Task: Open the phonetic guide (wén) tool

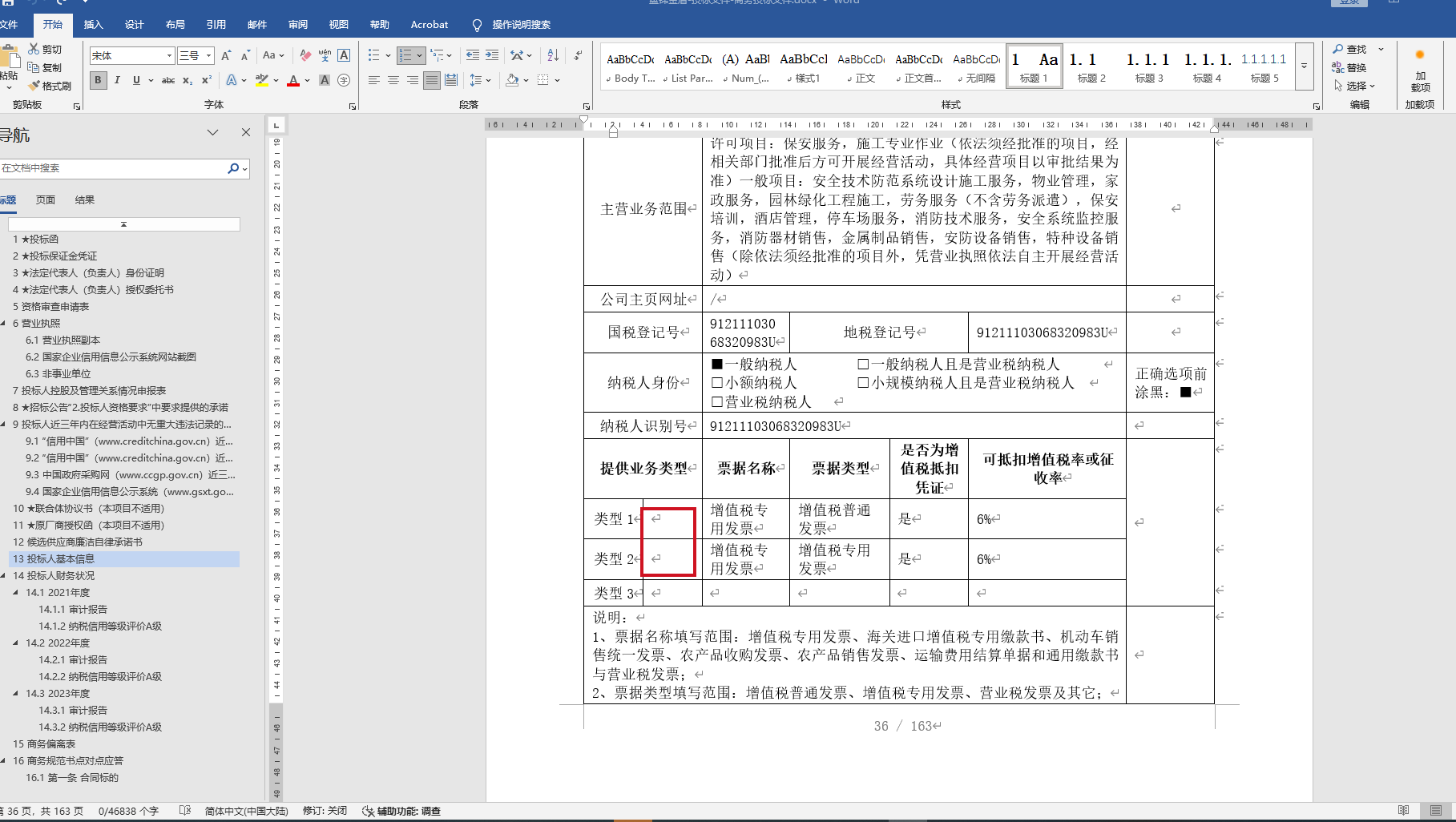Action: click(325, 55)
